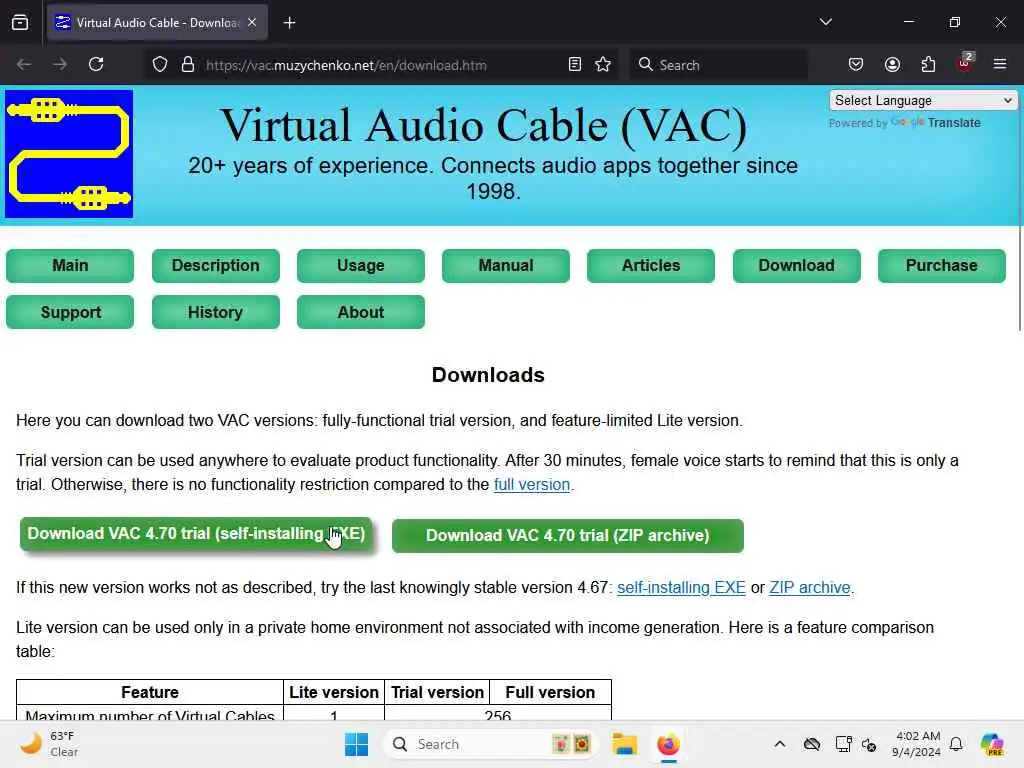Go forward to the next page

(x=60, y=65)
